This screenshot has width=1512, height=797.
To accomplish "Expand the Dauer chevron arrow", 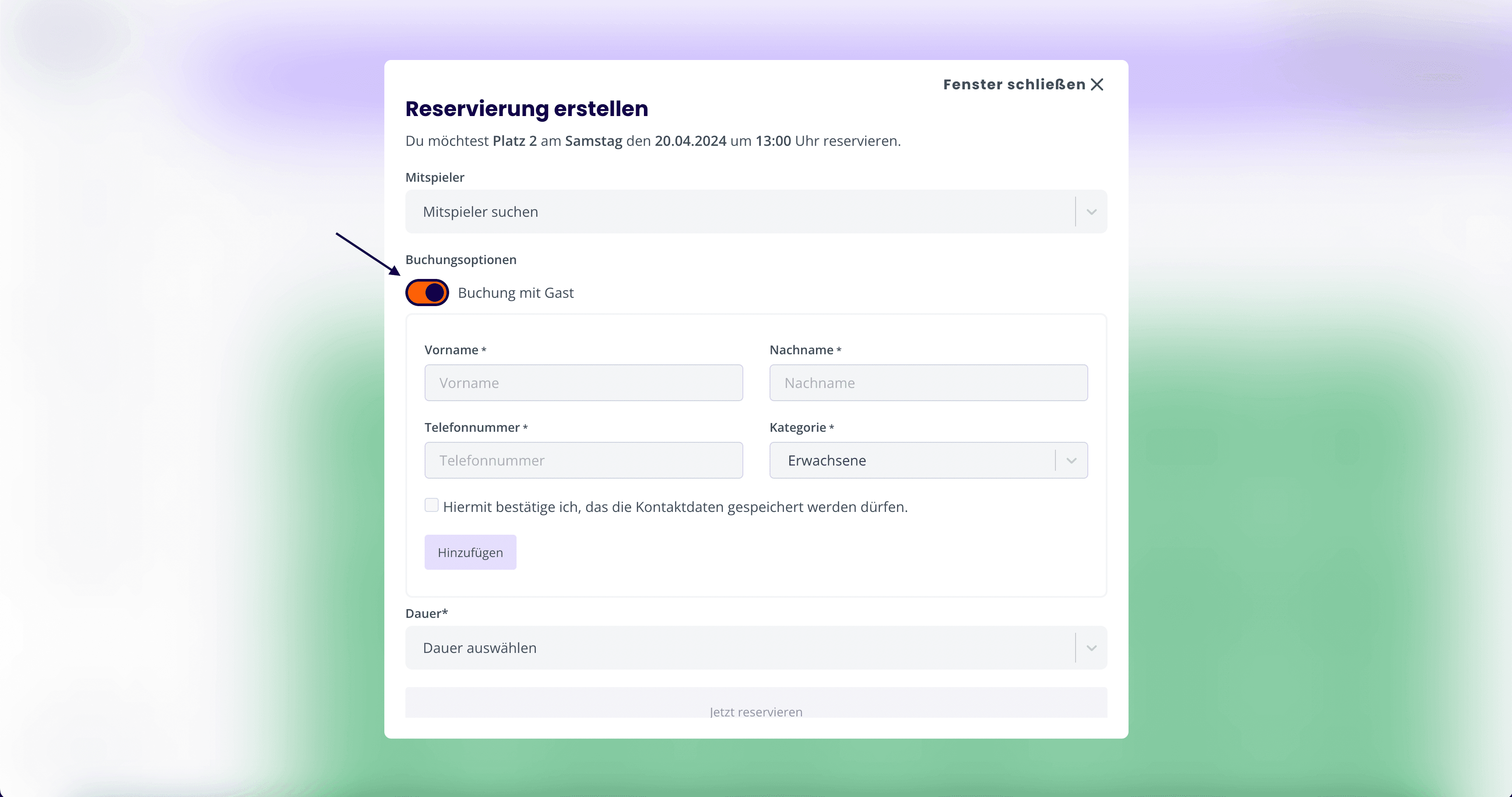I will [1091, 648].
